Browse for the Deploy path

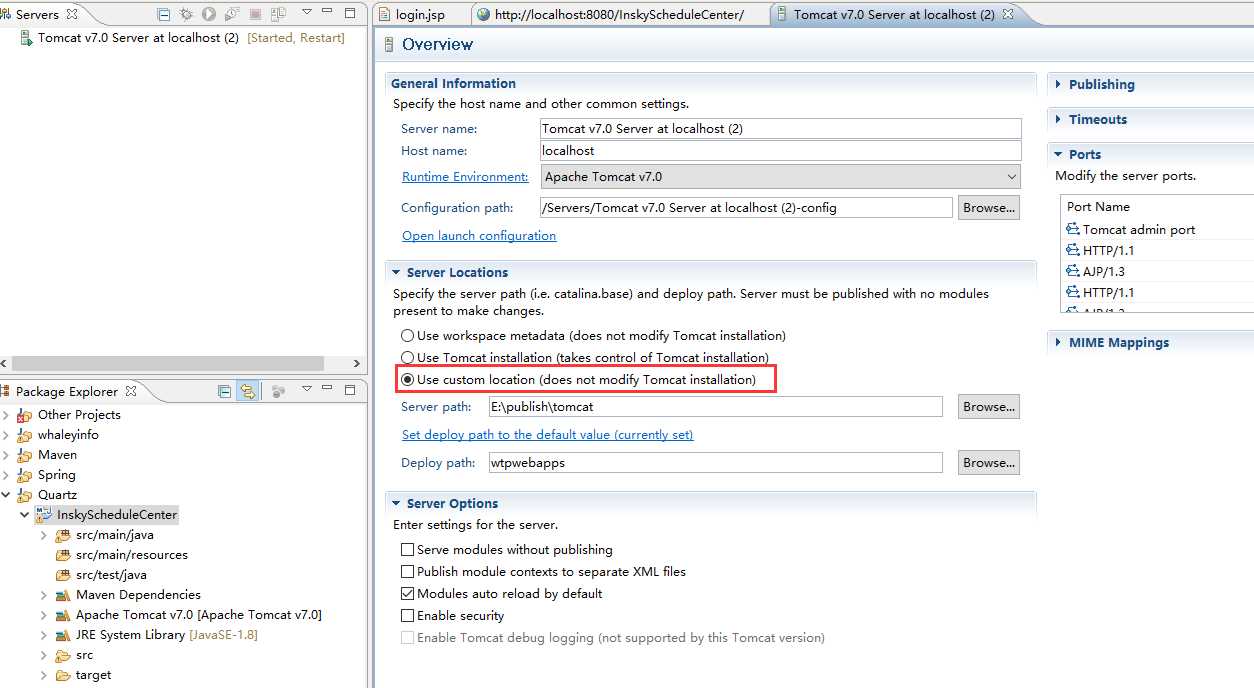[989, 463]
